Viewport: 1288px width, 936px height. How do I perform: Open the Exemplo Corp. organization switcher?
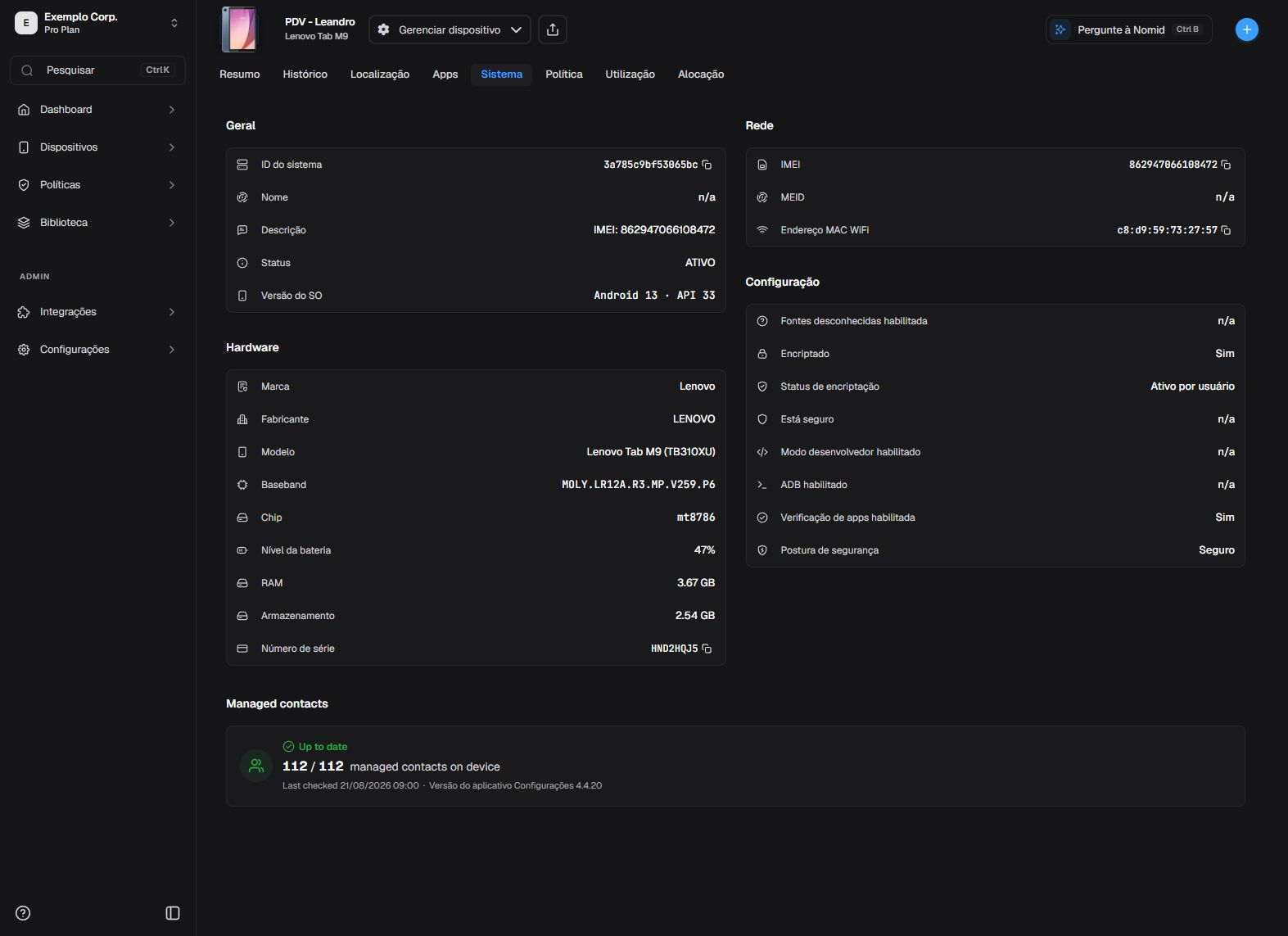pos(97,23)
